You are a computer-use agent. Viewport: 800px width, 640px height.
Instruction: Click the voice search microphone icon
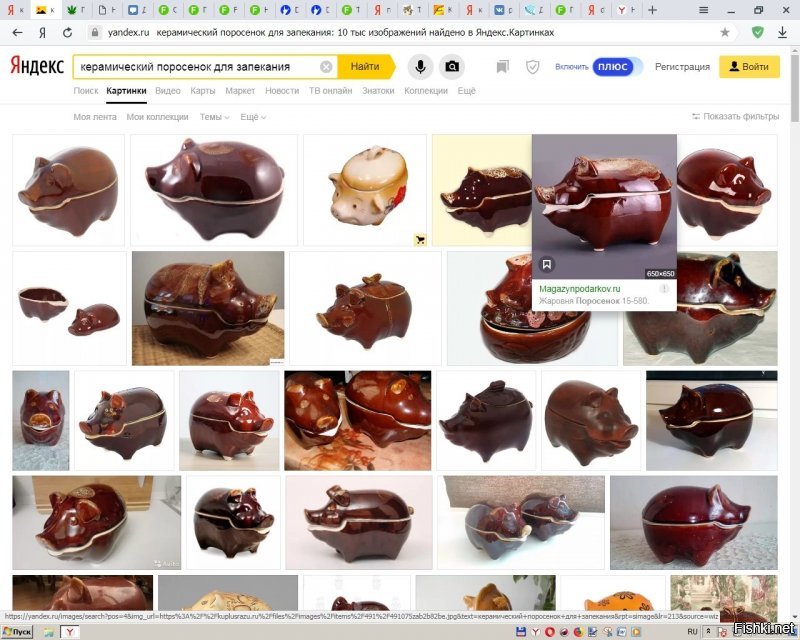tap(420, 67)
